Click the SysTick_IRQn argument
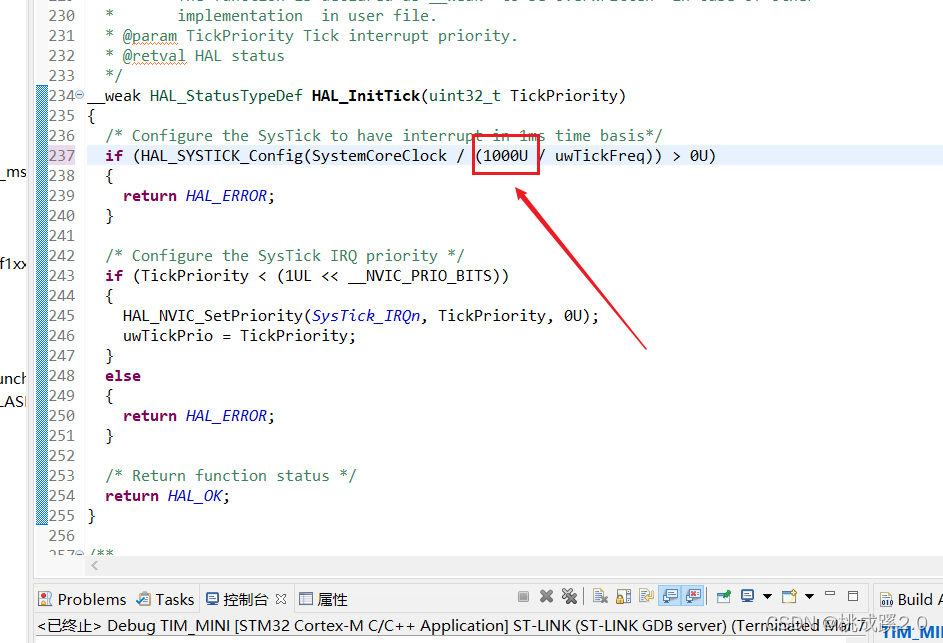Screen dimensions: 943x643 pyautogui.click(x=366, y=316)
